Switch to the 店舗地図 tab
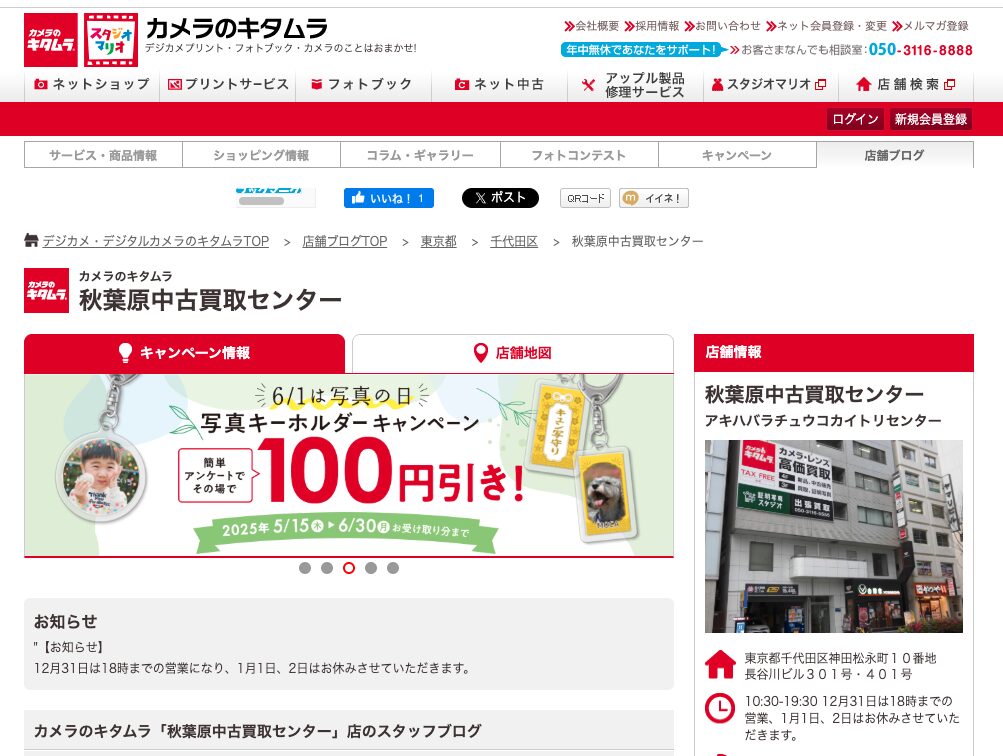Image resolution: width=1003 pixels, height=756 pixels. tap(512, 353)
